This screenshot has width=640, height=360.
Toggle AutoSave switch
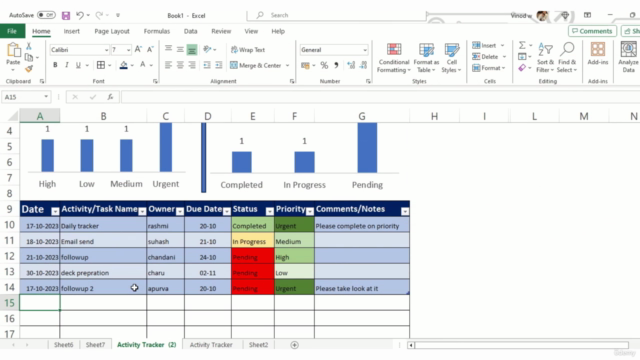tap(47, 15)
